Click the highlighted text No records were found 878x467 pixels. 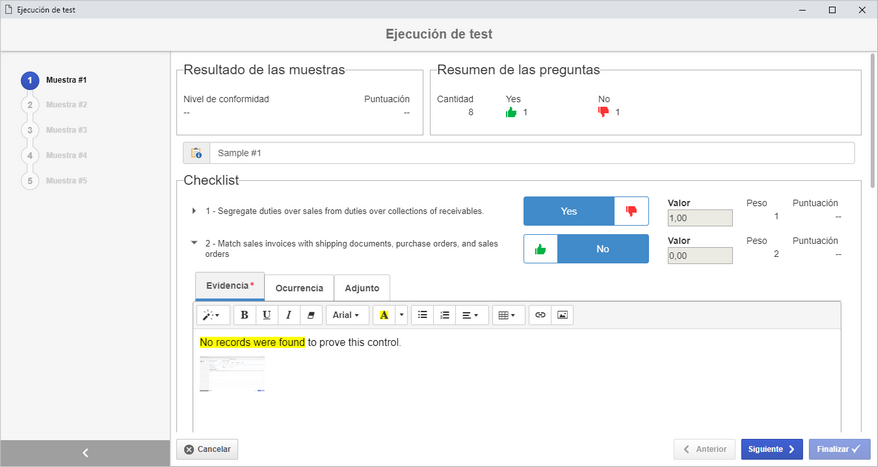253,342
